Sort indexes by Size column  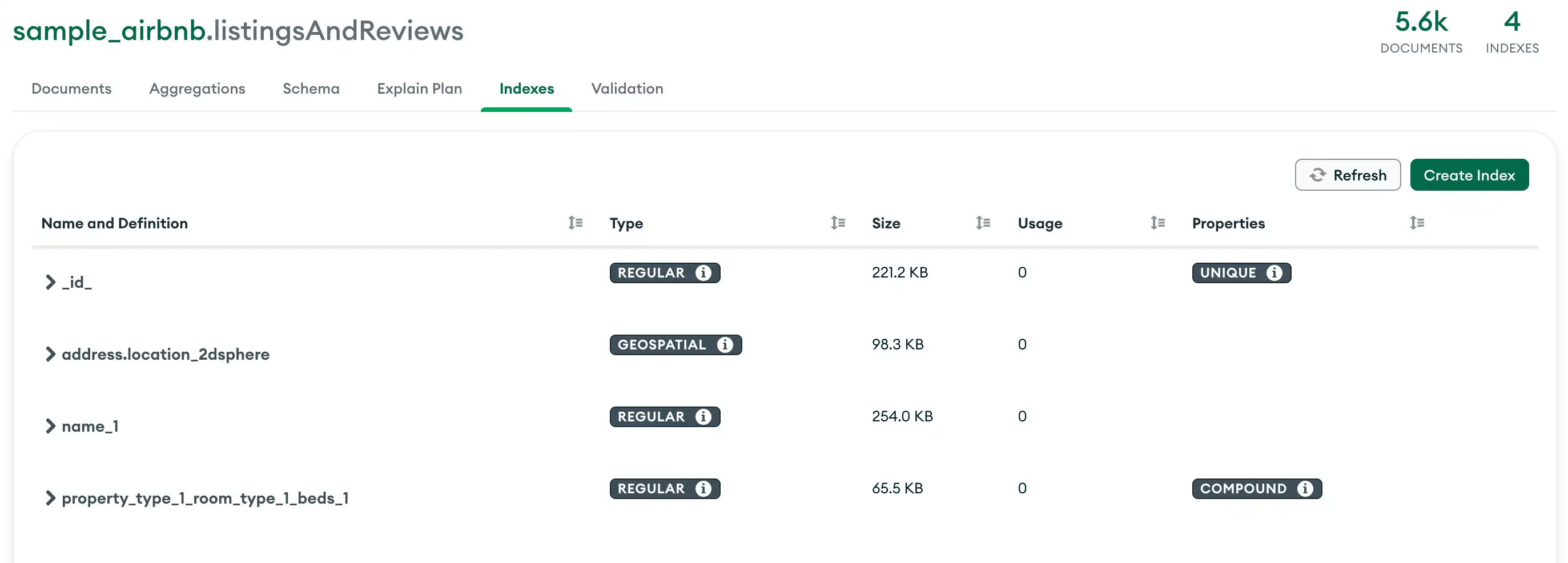click(983, 223)
